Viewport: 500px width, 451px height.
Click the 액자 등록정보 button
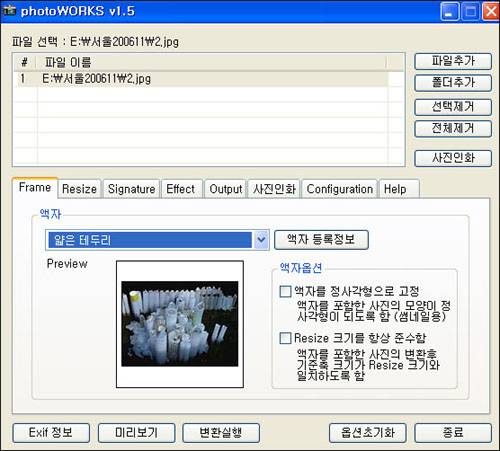click(321, 240)
